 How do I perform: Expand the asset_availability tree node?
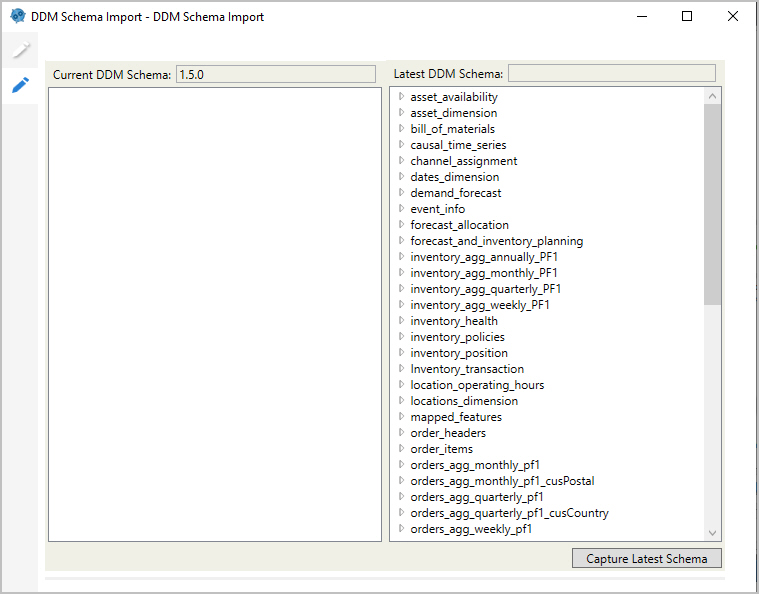click(401, 96)
